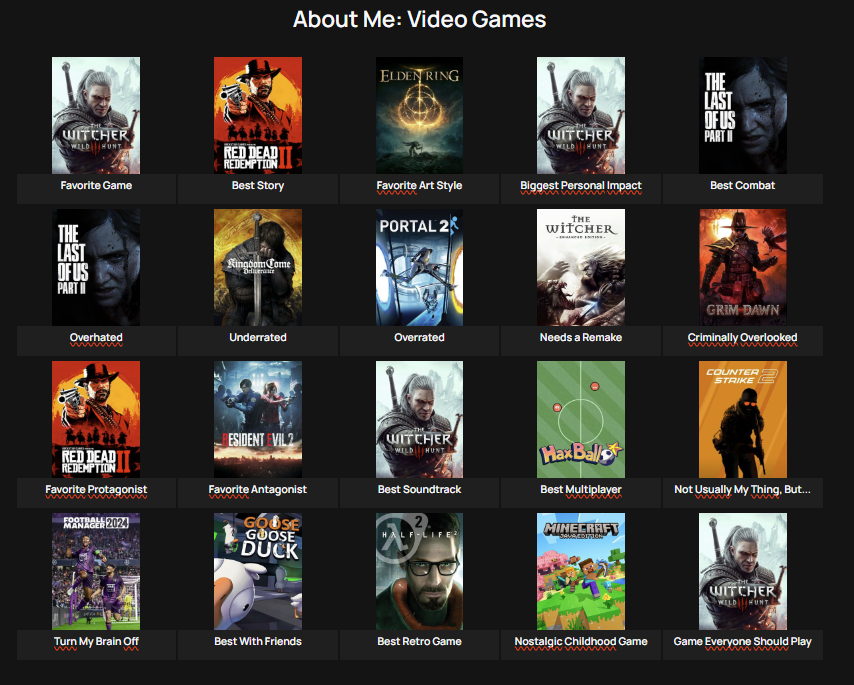Viewport: 854px width, 685px height.
Task: Open the Kingdom Come Deliverance cover
Action: click(x=258, y=267)
